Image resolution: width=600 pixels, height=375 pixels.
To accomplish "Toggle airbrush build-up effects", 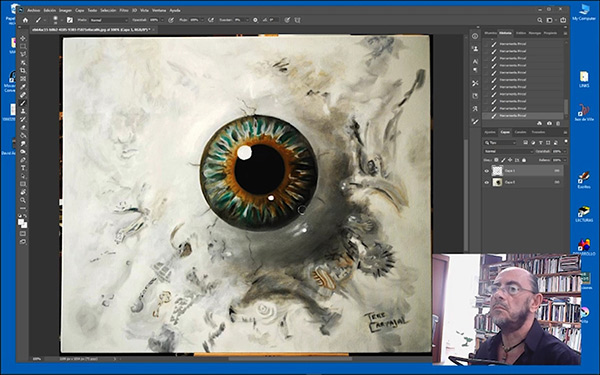I will point(211,20).
